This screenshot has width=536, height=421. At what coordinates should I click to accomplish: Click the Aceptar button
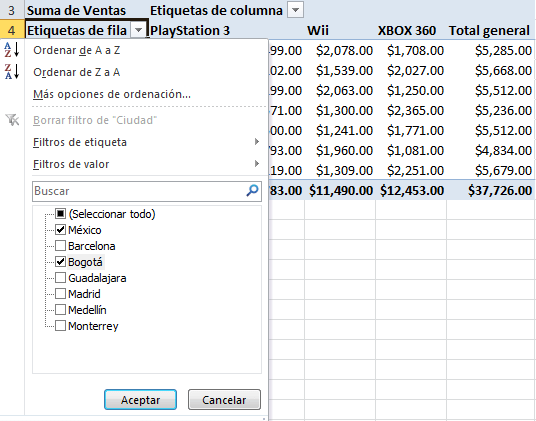[x=140, y=399]
